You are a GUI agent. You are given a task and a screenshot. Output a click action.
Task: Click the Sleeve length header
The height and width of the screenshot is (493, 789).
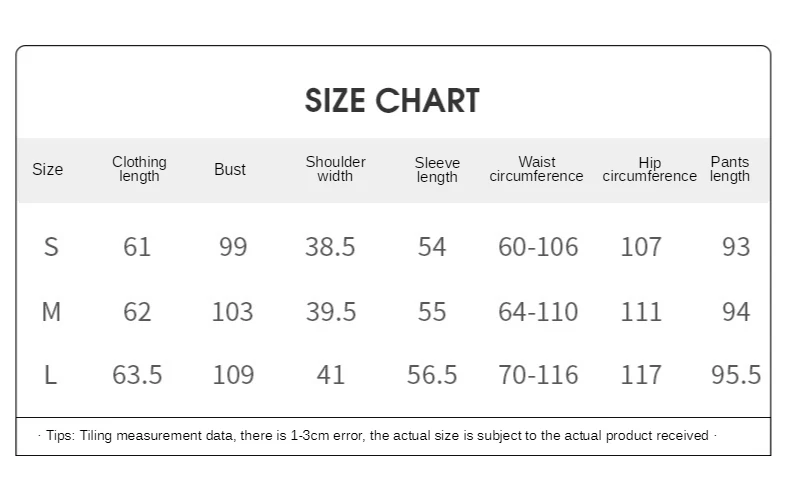pos(437,170)
